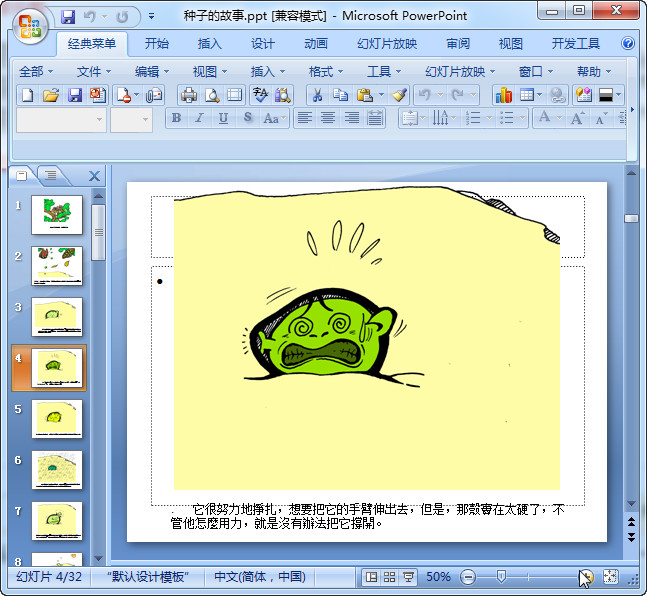Open the 格式 classic menu
The height and width of the screenshot is (596, 647).
tap(326, 72)
